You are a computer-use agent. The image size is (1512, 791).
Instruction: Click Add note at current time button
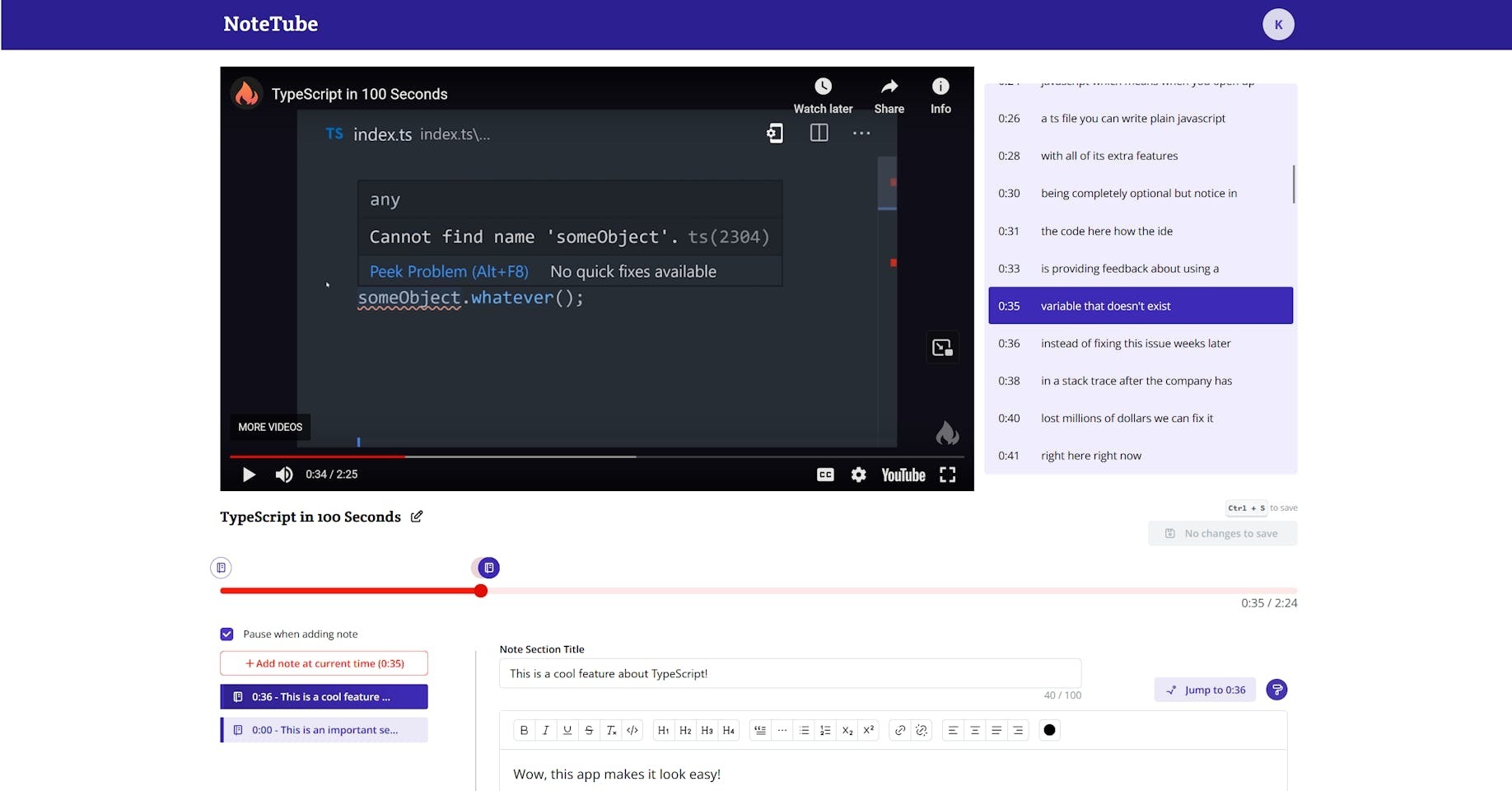[x=324, y=663]
